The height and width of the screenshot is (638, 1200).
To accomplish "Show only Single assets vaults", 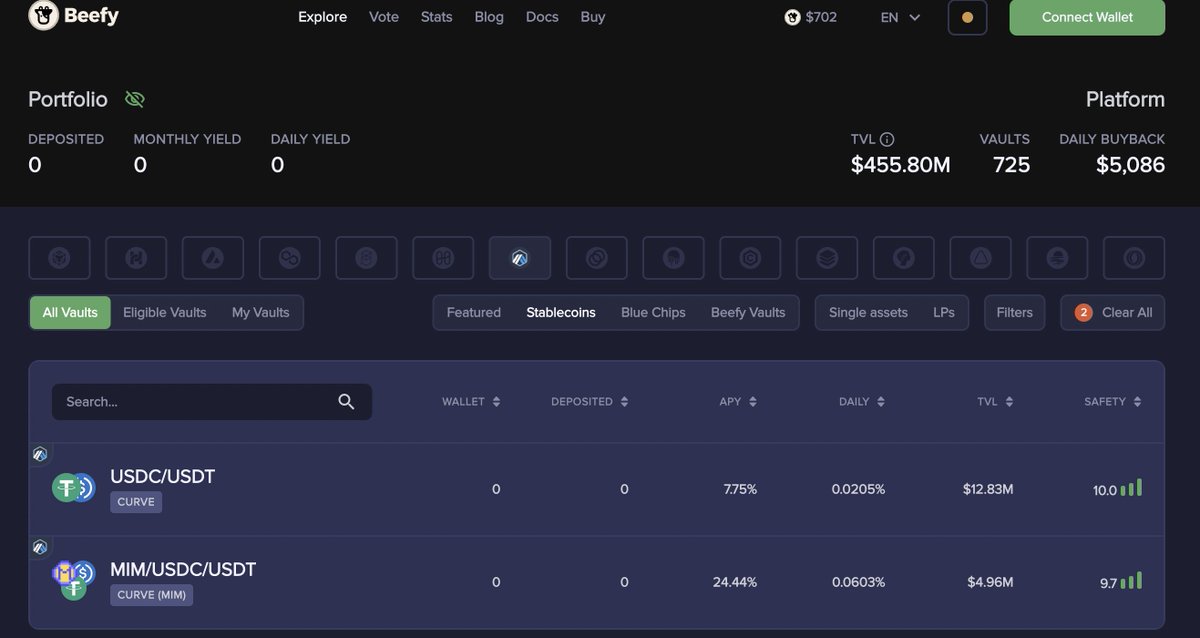I will 868,312.
